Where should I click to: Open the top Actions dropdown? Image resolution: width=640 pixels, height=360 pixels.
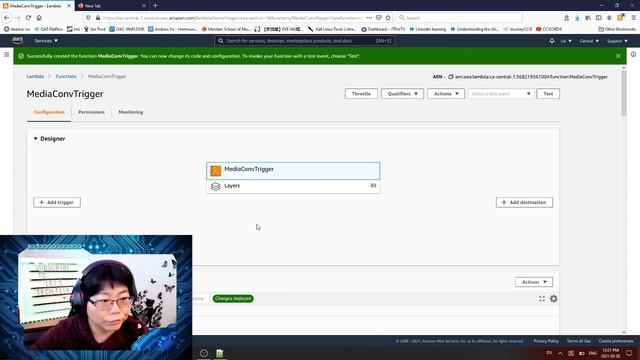[x=446, y=94]
